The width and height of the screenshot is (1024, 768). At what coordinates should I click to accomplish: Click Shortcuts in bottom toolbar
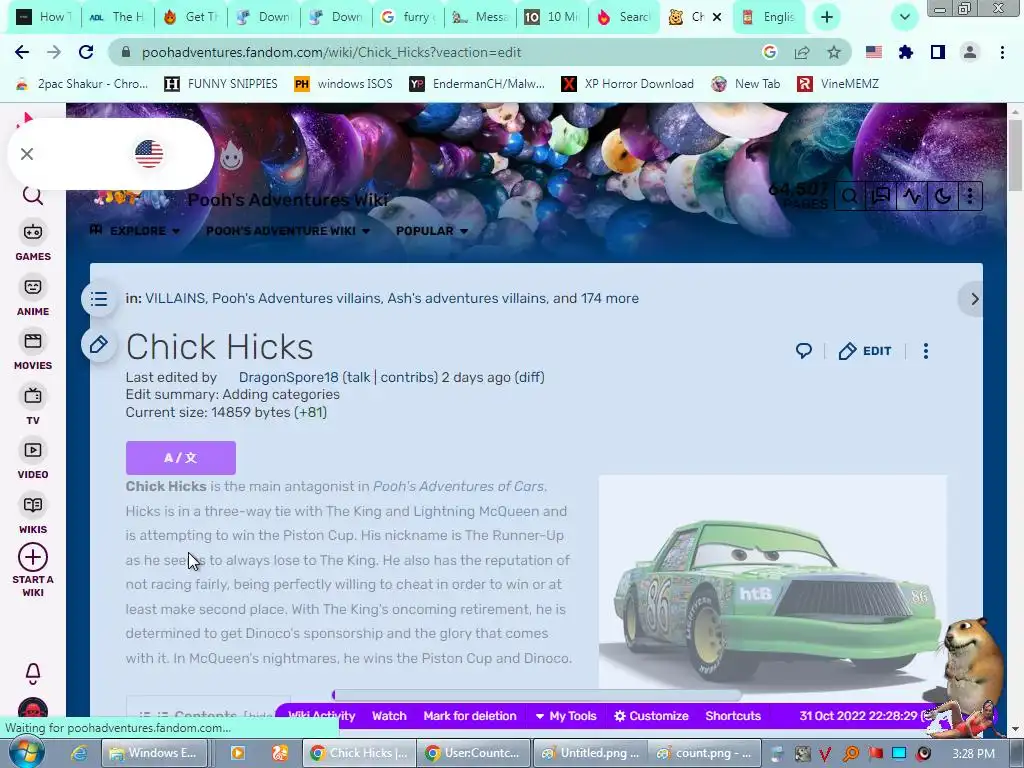tap(733, 716)
